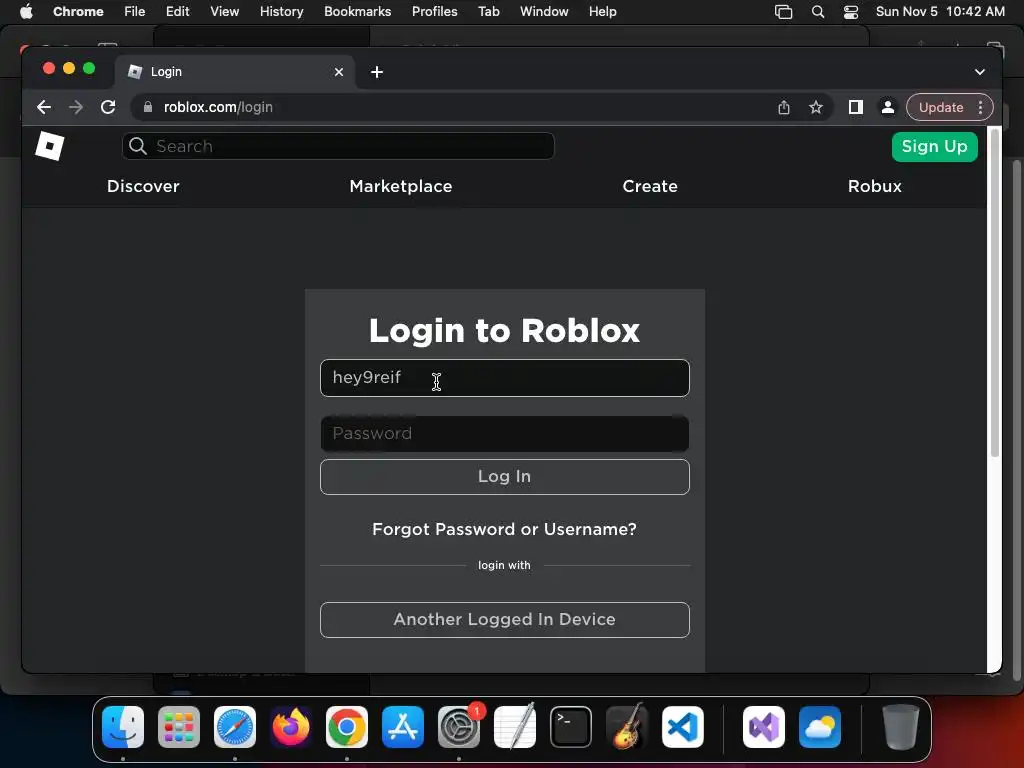Image resolution: width=1024 pixels, height=768 pixels.
Task: Open the Robux link
Action: pyautogui.click(x=874, y=186)
